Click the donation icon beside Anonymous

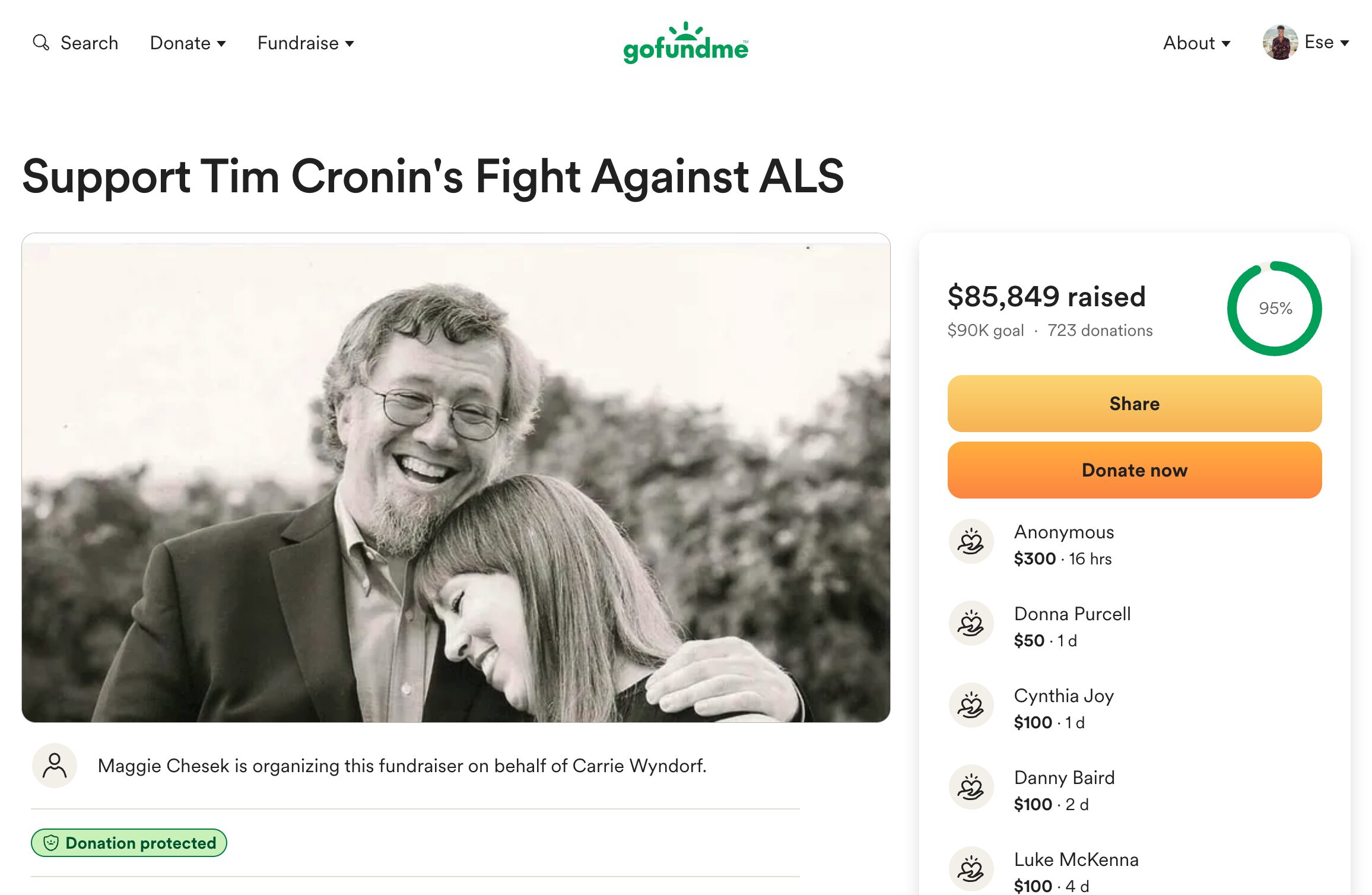(x=971, y=542)
